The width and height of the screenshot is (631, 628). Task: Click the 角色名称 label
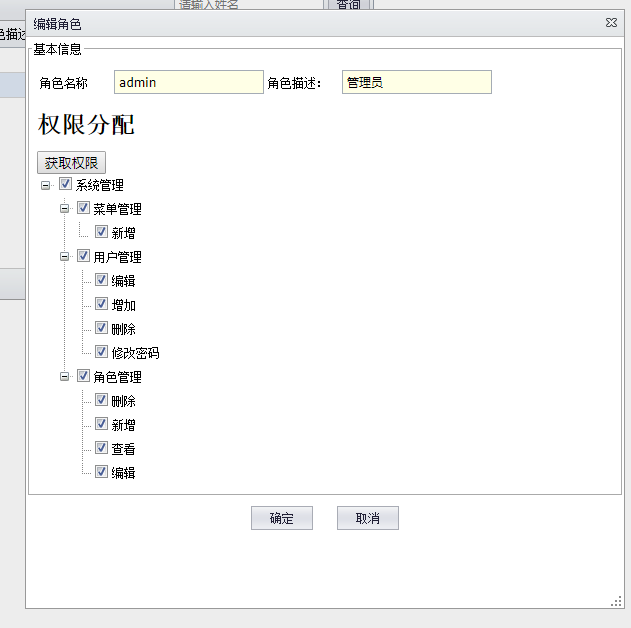coord(63,83)
